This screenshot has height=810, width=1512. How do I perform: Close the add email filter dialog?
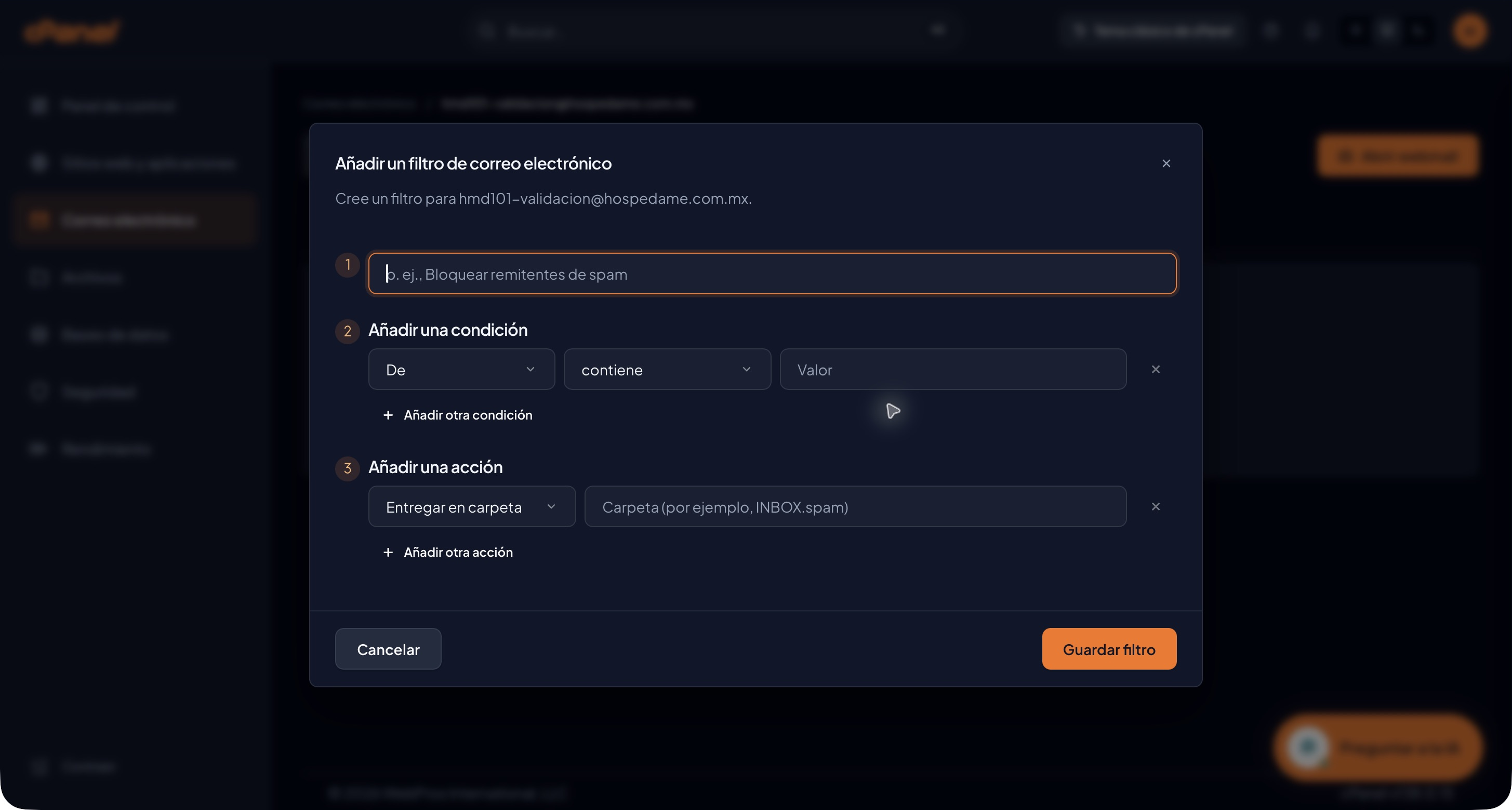pos(1166,163)
